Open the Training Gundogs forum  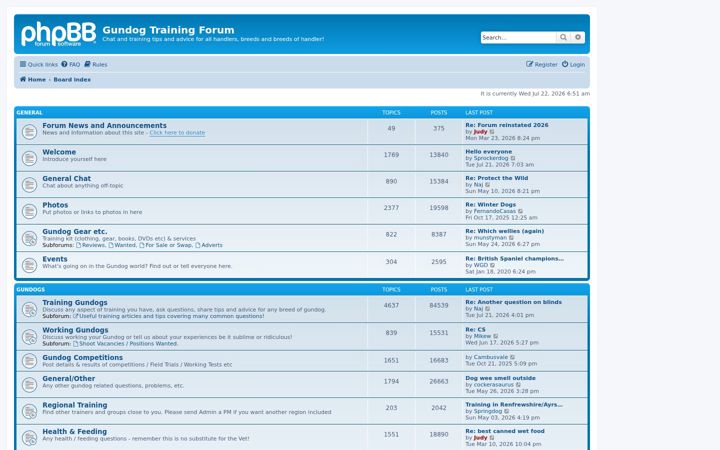(75, 303)
